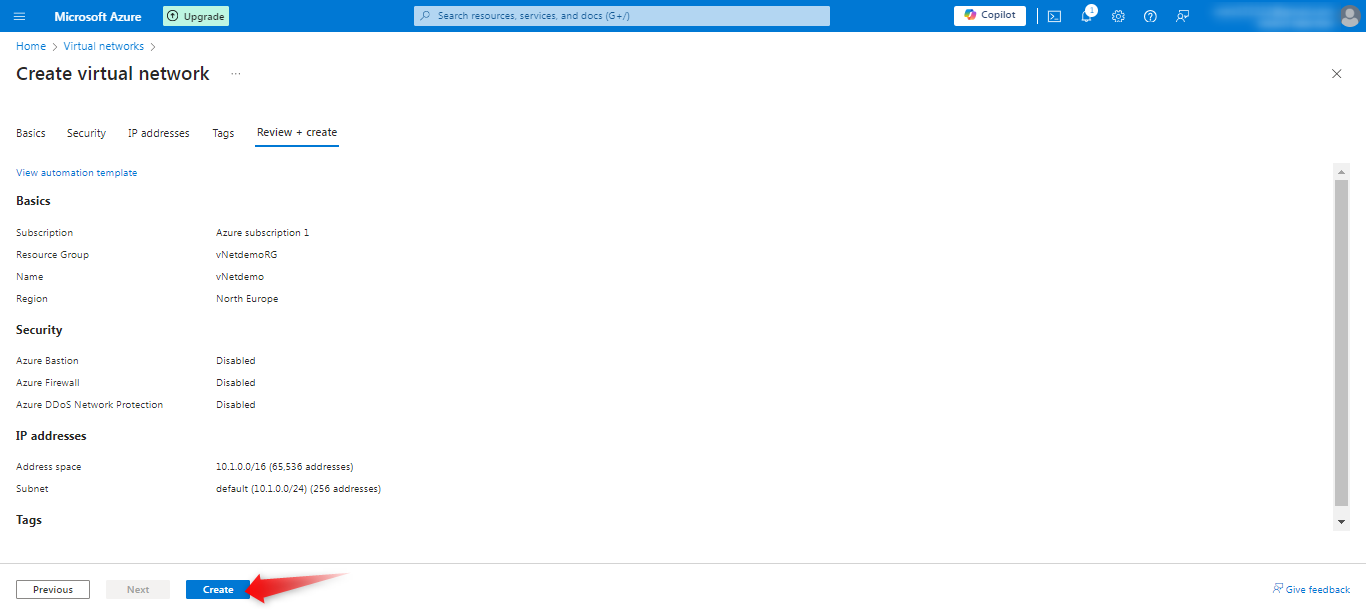1366x615 pixels.
Task: Click the Azure subscription 1 value
Action: click(263, 233)
